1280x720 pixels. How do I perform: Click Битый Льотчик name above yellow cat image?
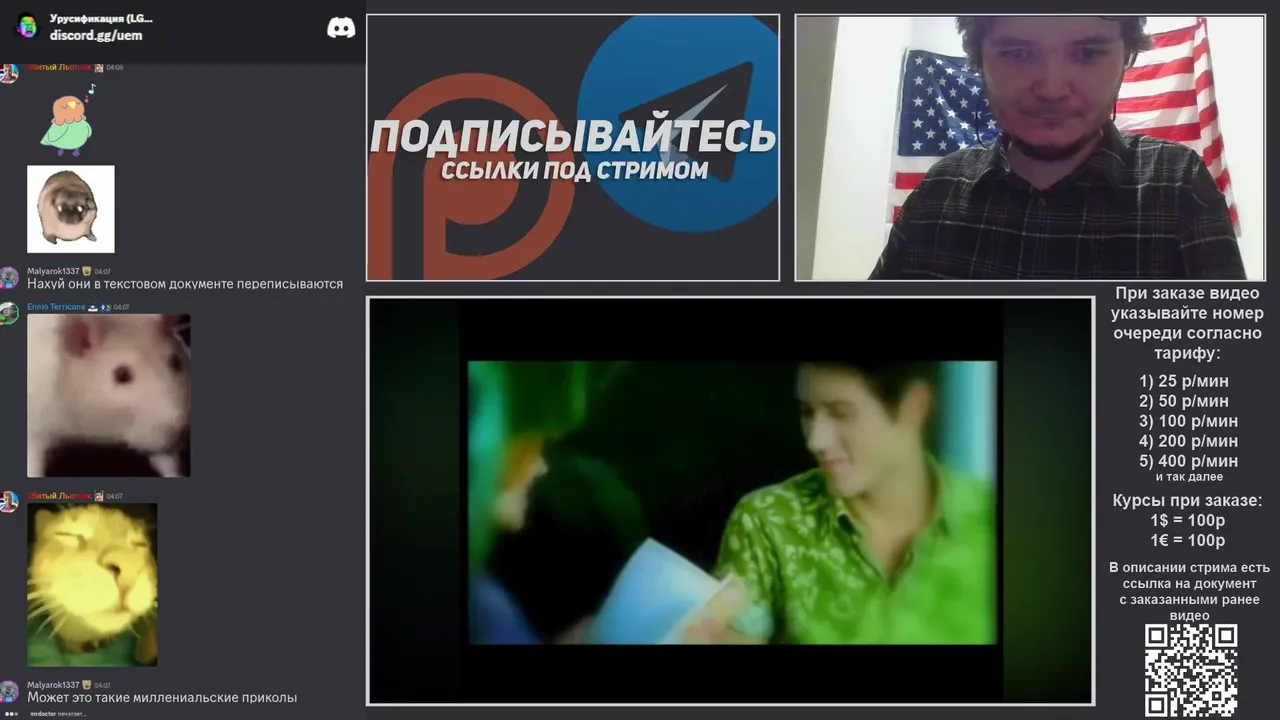[x=59, y=496]
